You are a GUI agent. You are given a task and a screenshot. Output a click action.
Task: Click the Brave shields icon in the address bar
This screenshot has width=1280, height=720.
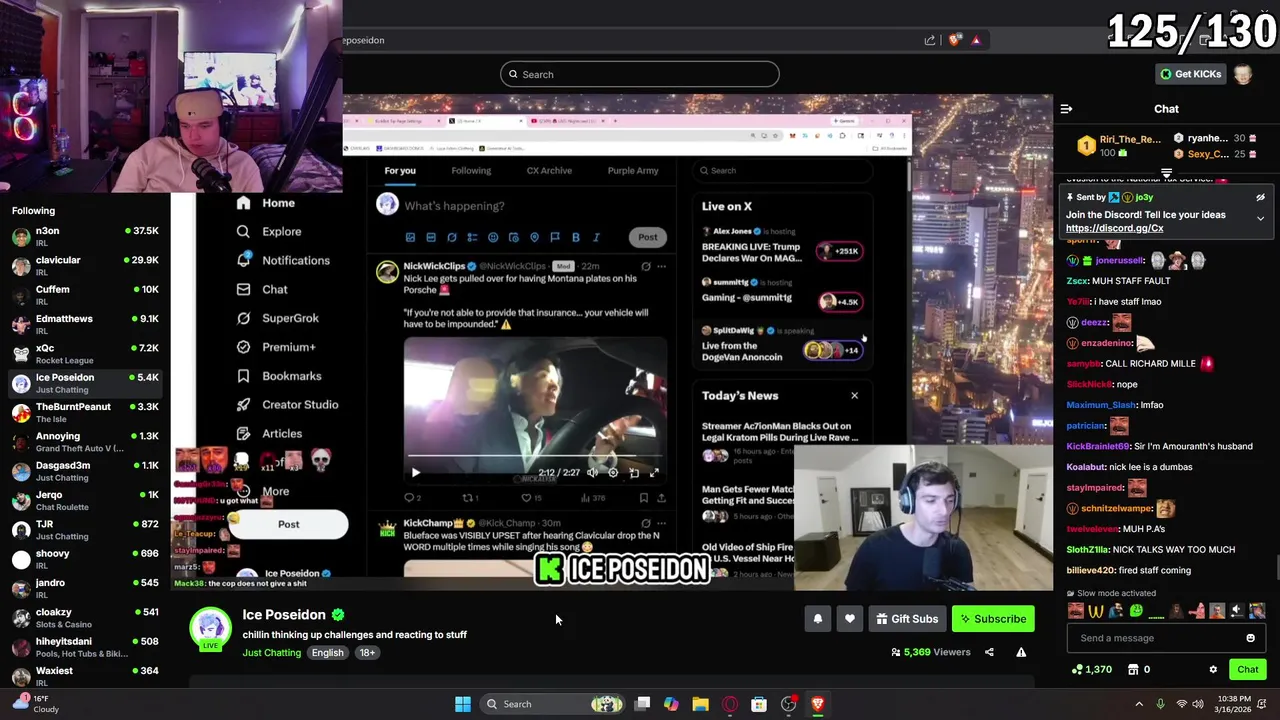coord(954,40)
